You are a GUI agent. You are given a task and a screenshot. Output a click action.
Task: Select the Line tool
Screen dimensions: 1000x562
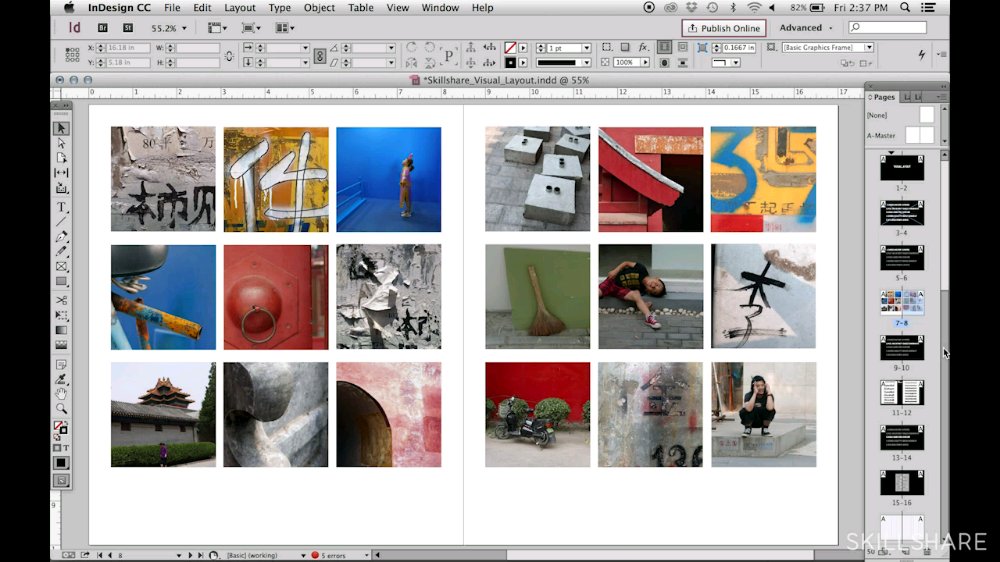pyautogui.click(x=61, y=222)
